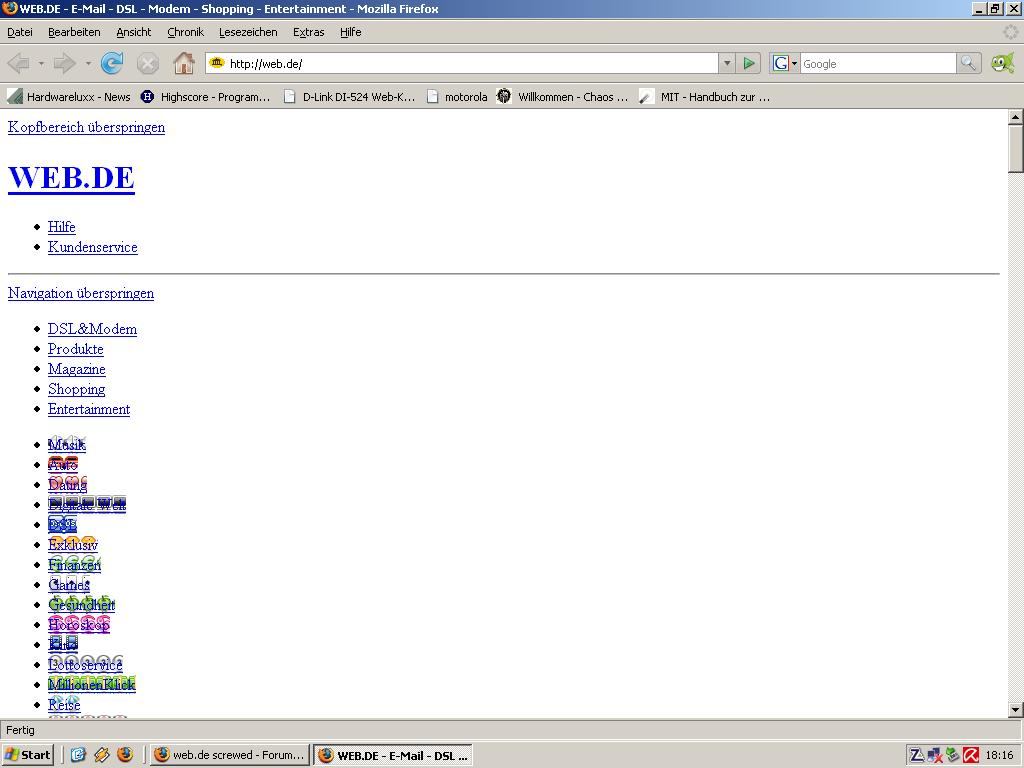
Task: Click the large WEB.DE heading link
Action: [71, 178]
